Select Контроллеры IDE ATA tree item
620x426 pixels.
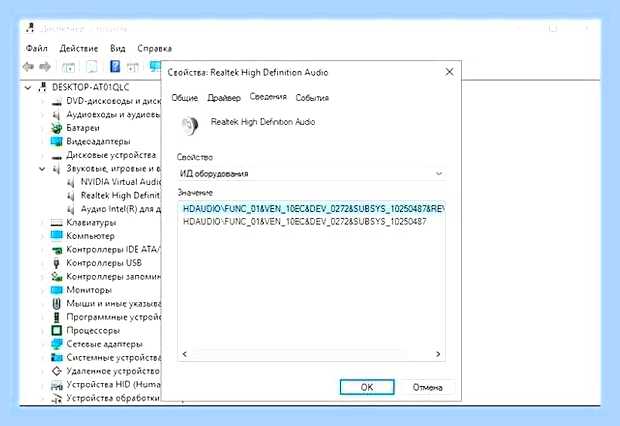pos(113,249)
